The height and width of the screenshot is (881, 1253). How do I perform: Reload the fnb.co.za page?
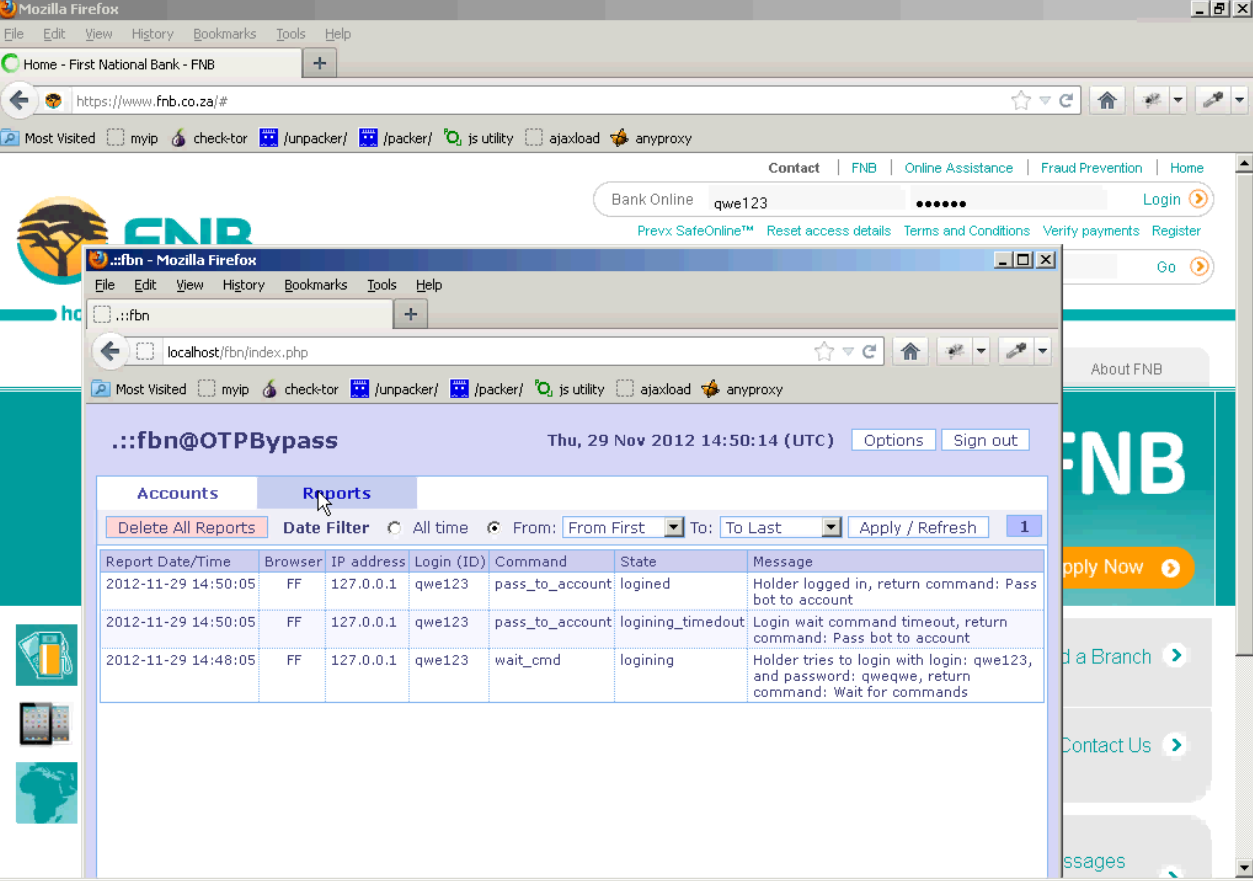(1066, 101)
